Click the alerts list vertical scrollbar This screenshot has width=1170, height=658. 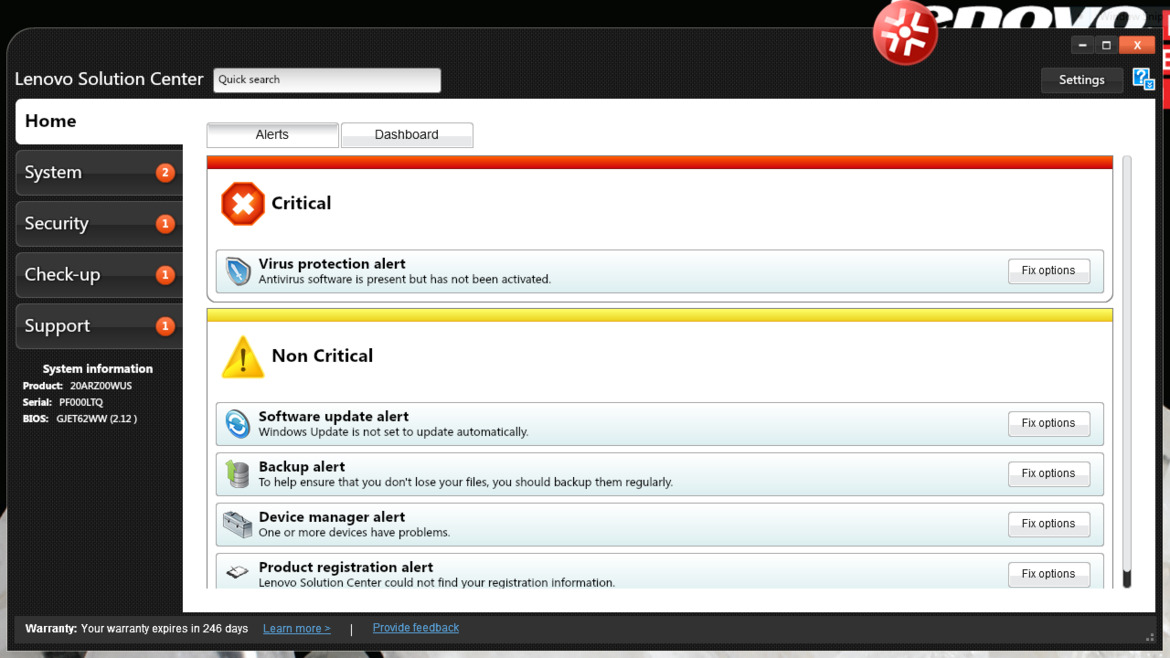1127,372
